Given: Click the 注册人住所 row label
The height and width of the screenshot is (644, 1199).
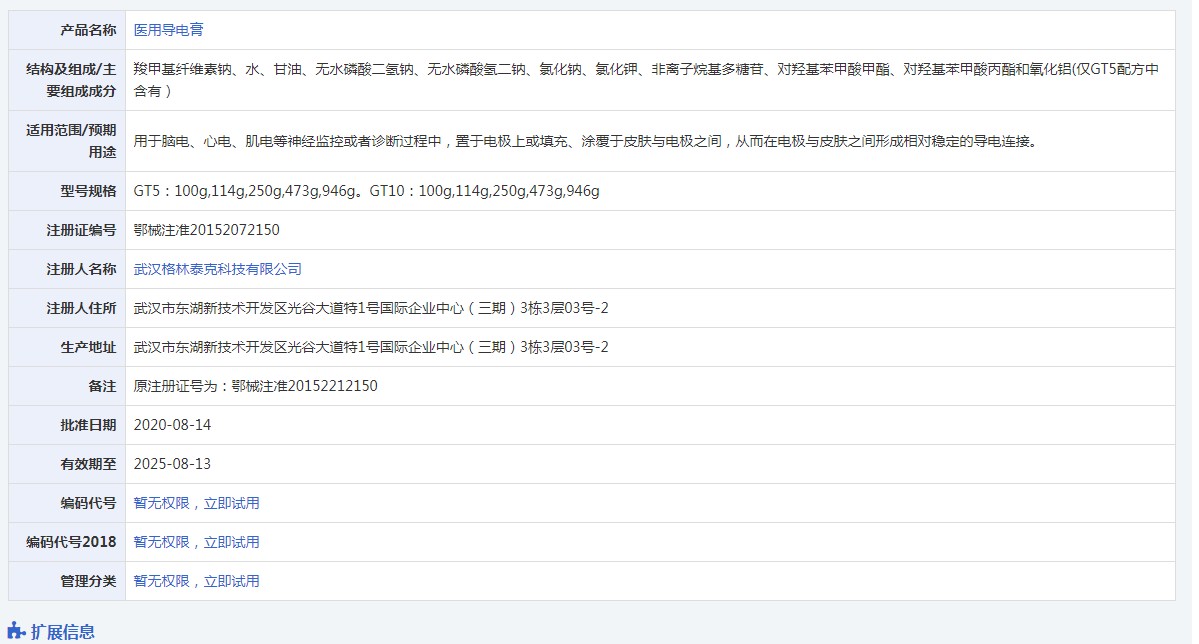Looking at the screenshot, I should 81,308.
